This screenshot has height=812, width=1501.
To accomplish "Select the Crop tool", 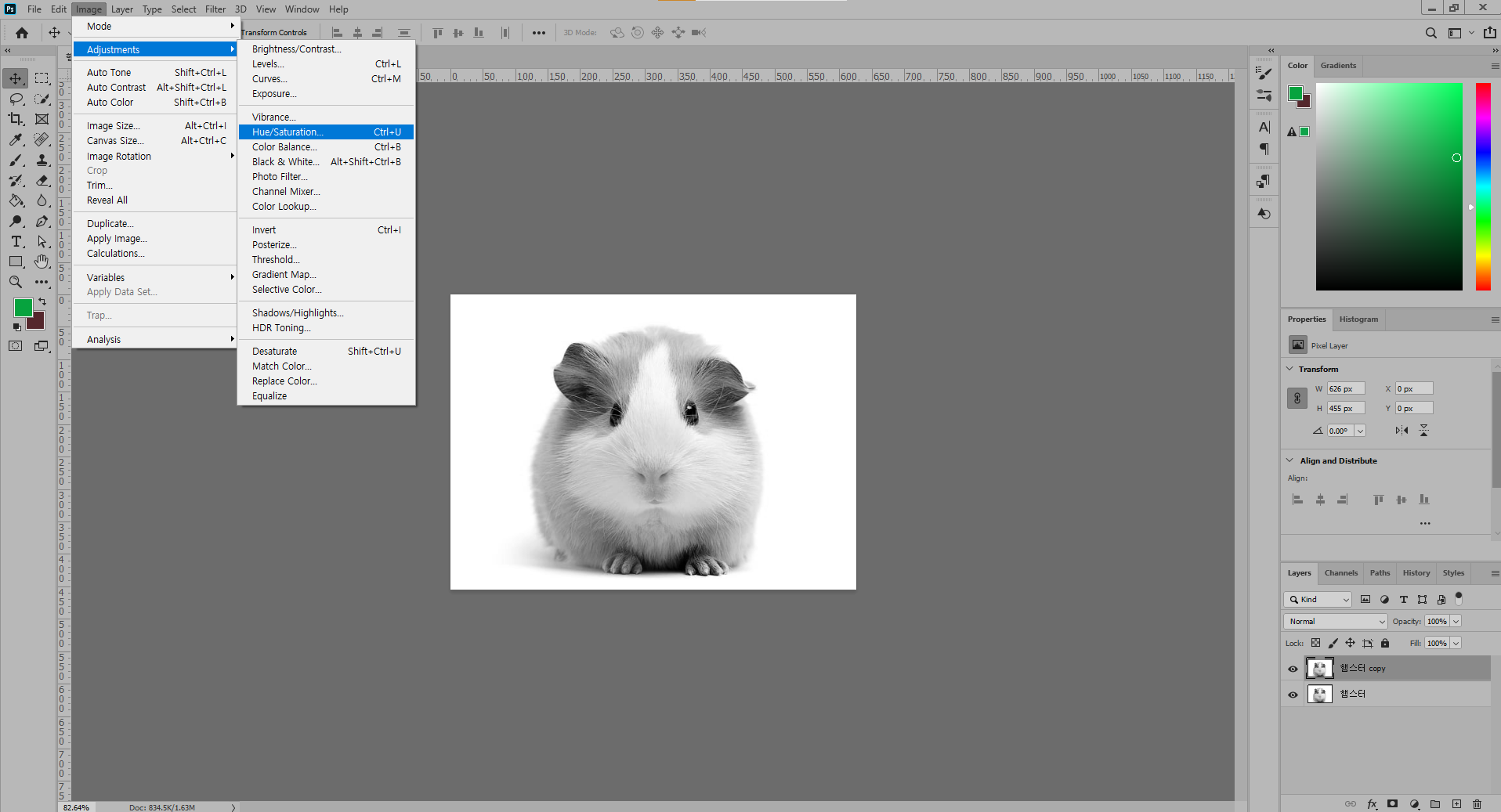I will pyautogui.click(x=16, y=119).
